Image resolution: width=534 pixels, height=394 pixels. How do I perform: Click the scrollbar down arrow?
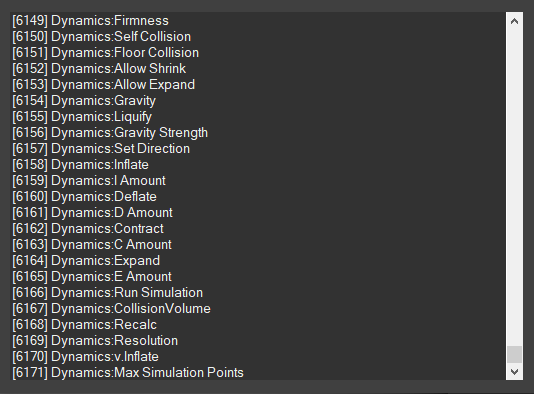(x=514, y=372)
